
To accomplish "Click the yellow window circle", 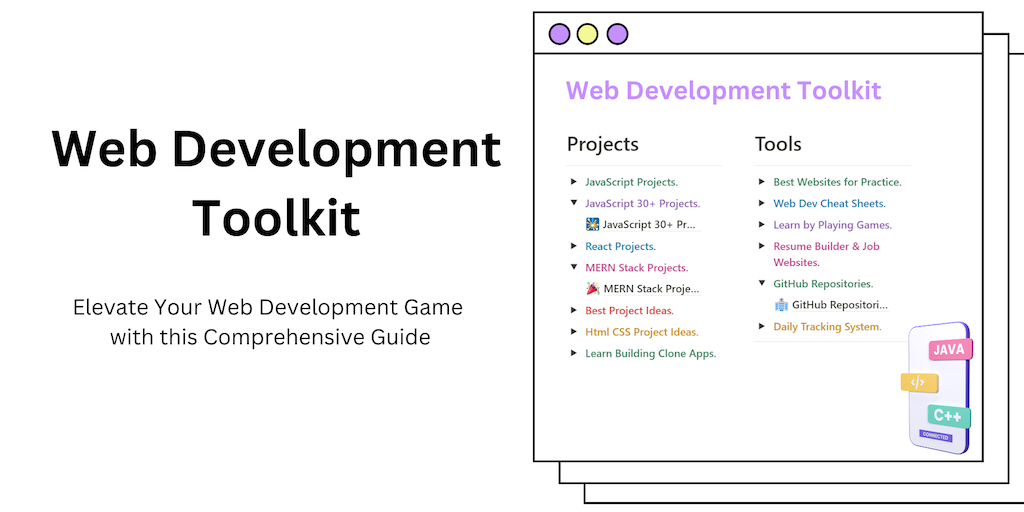I will point(588,34).
